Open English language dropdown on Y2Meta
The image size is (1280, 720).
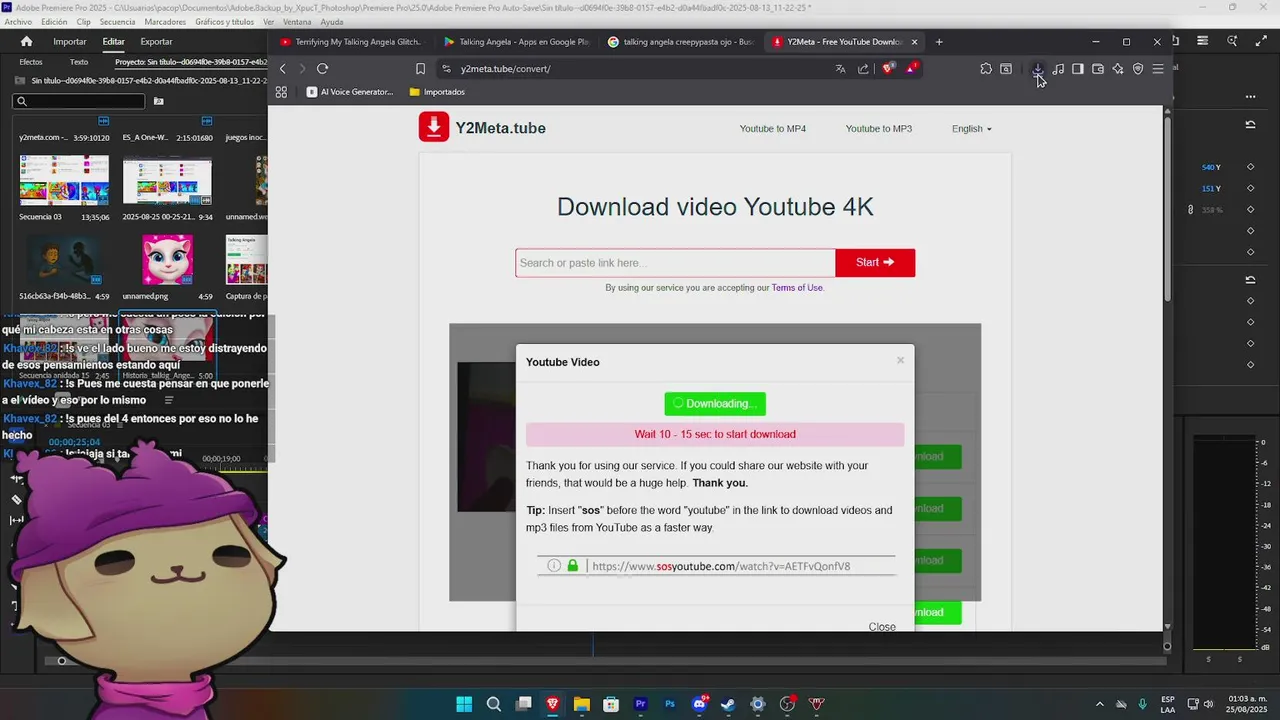971,129
